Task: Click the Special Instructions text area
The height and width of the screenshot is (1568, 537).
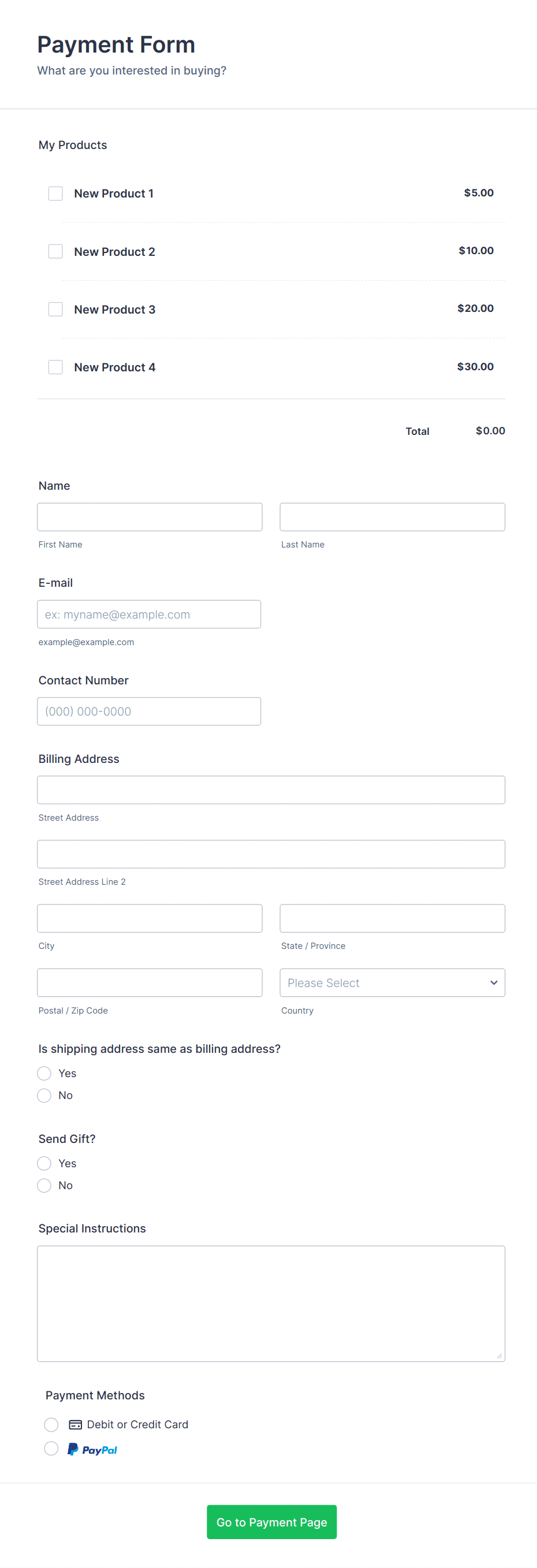Action: (x=271, y=1302)
